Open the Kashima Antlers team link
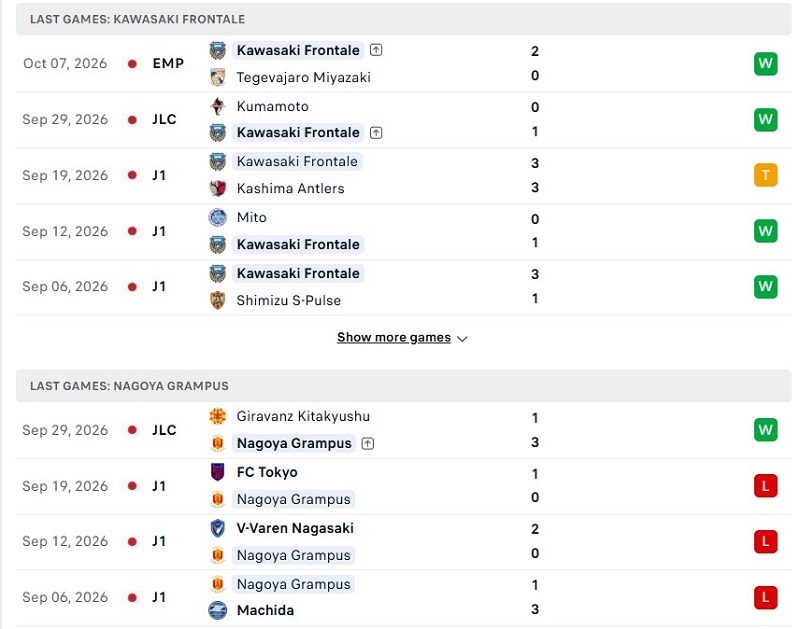Screen dimensions: 800x629 (290, 188)
